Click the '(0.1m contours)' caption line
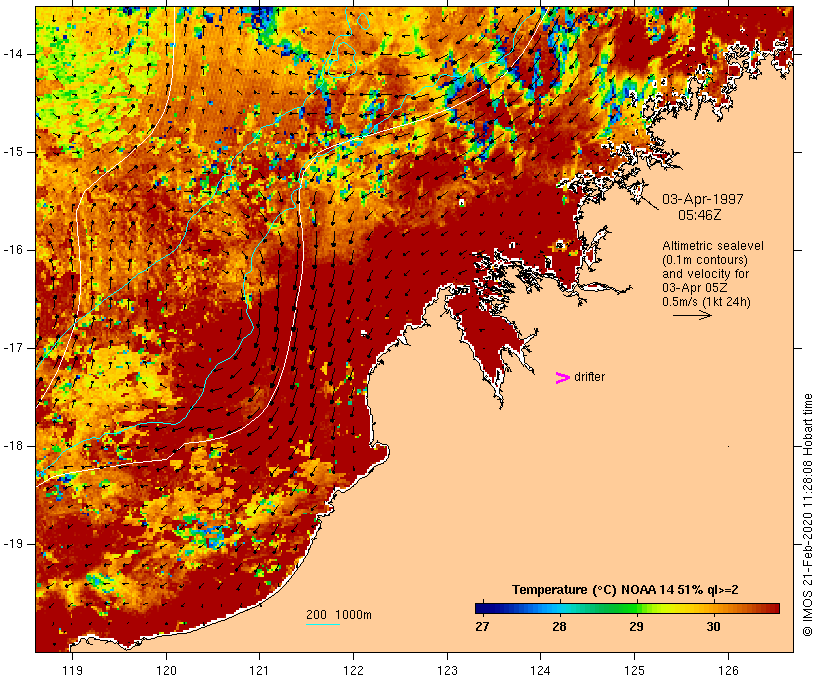This screenshot has height=680, width=820. click(x=705, y=260)
